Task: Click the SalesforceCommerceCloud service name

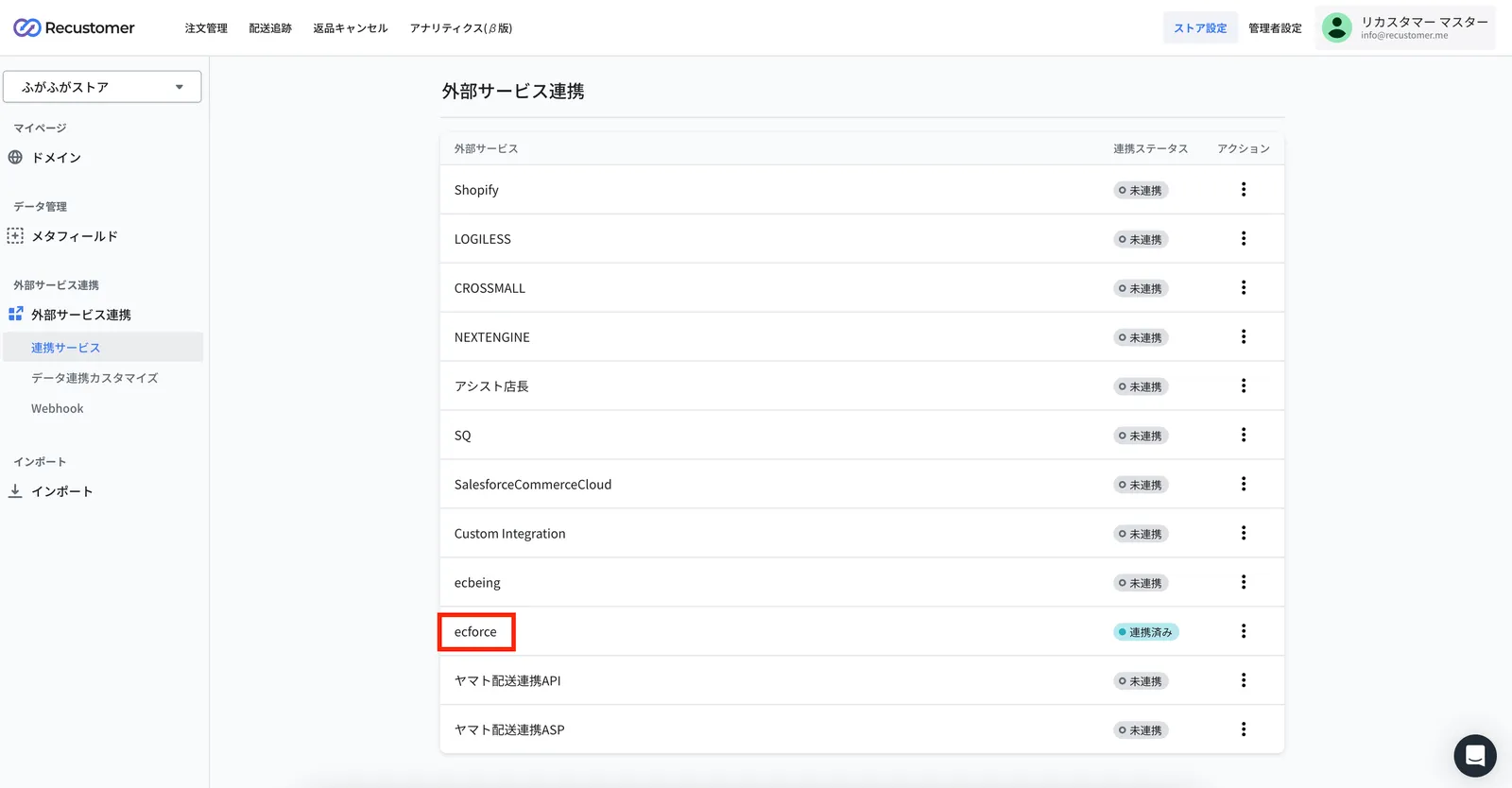Action: 533,485
